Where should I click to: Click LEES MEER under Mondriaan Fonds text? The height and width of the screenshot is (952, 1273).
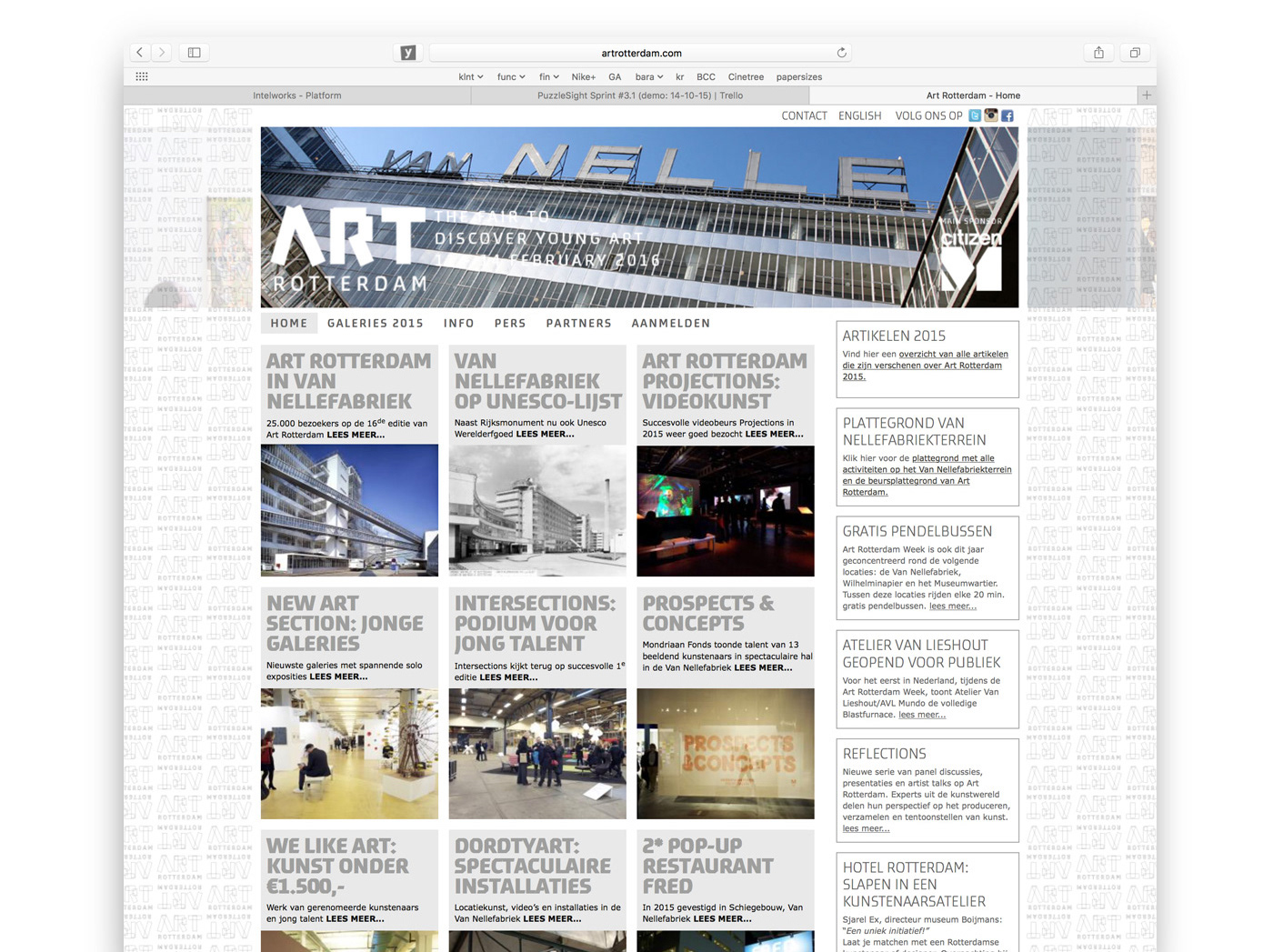[x=763, y=667]
